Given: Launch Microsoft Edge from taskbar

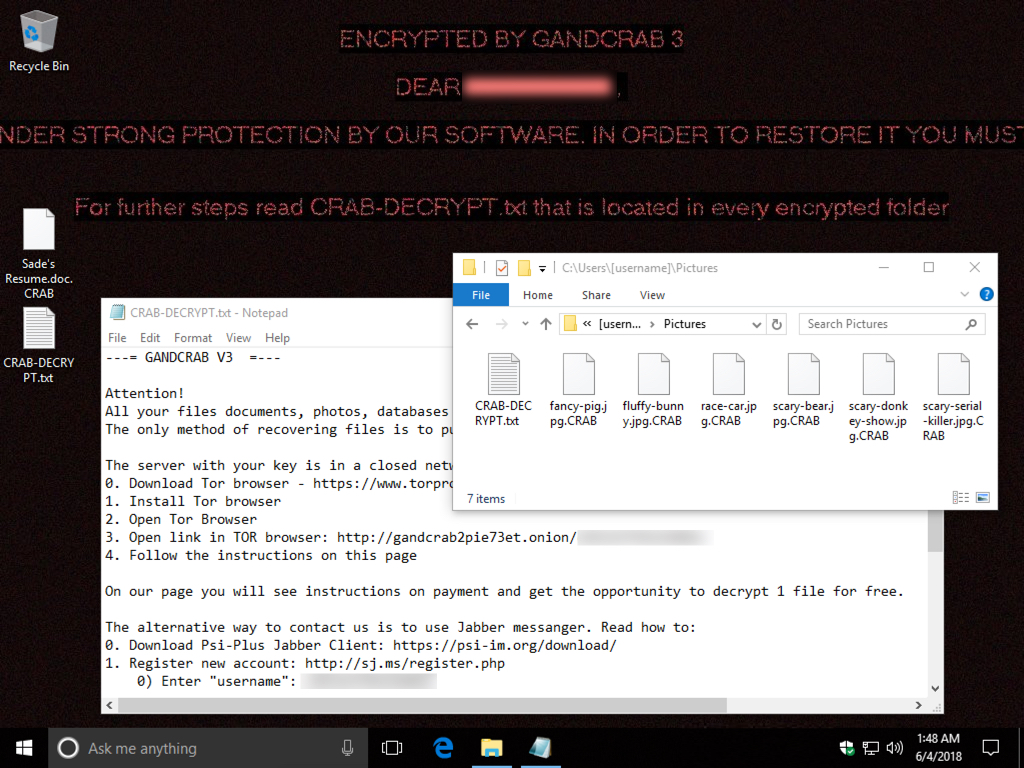Looking at the screenshot, I should (443, 748).
